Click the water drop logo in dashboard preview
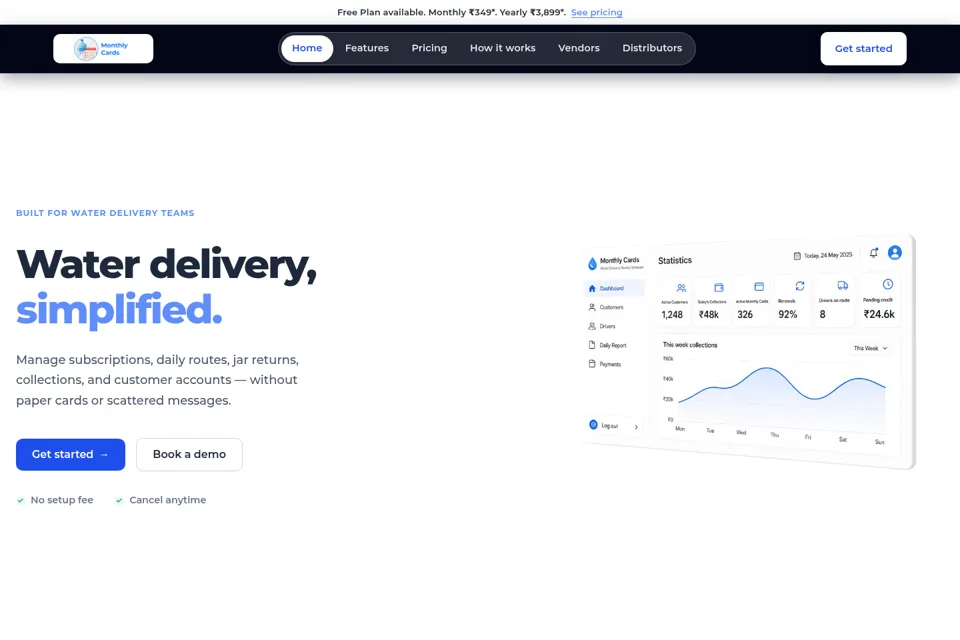960x640 pixels. [592, 264]
